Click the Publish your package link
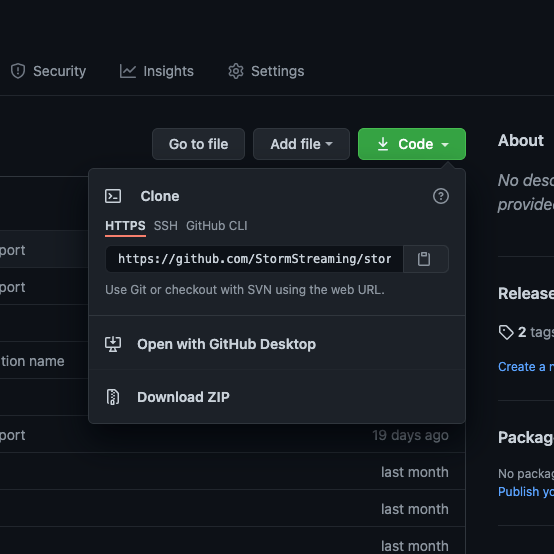 (x=526, y=491)
